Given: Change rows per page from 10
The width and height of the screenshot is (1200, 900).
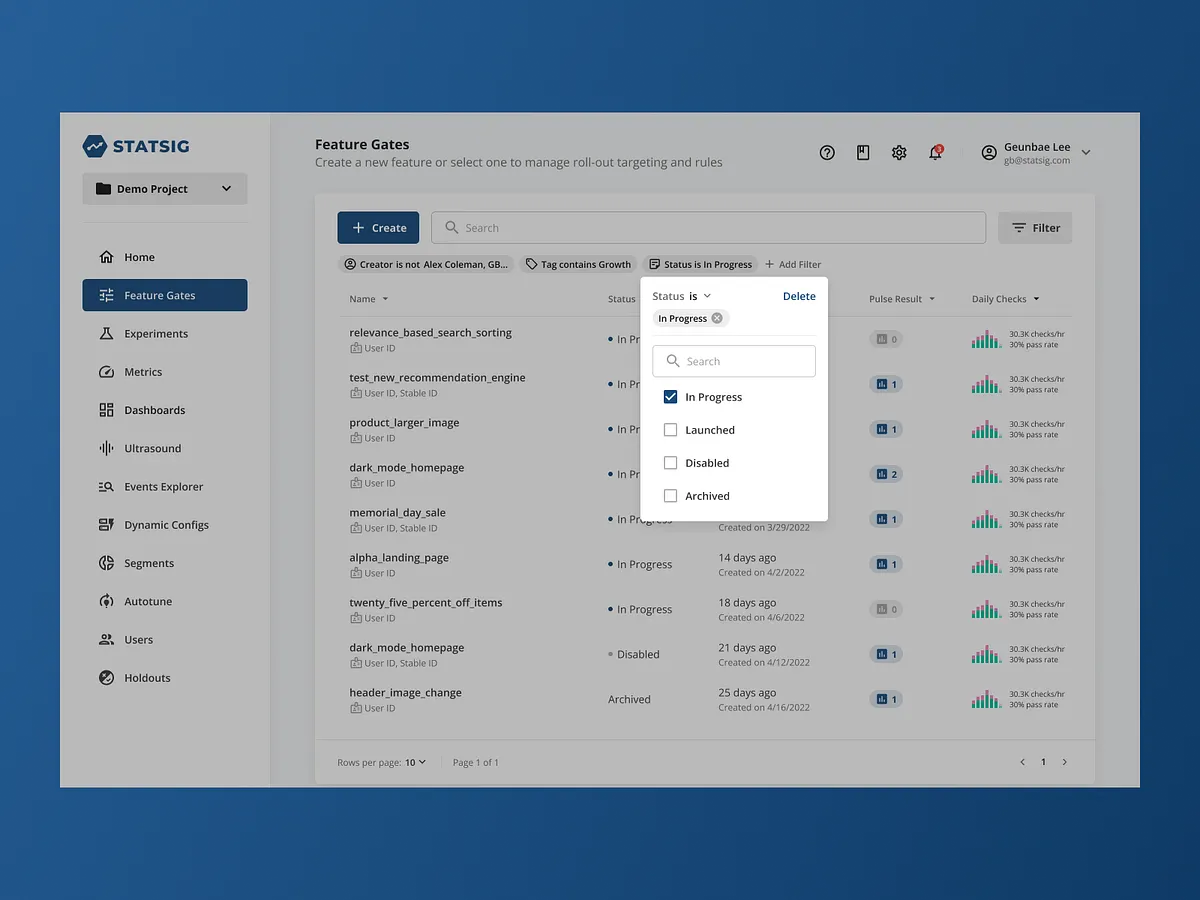Looking at the screenshot, I should (x=415, y=761).
